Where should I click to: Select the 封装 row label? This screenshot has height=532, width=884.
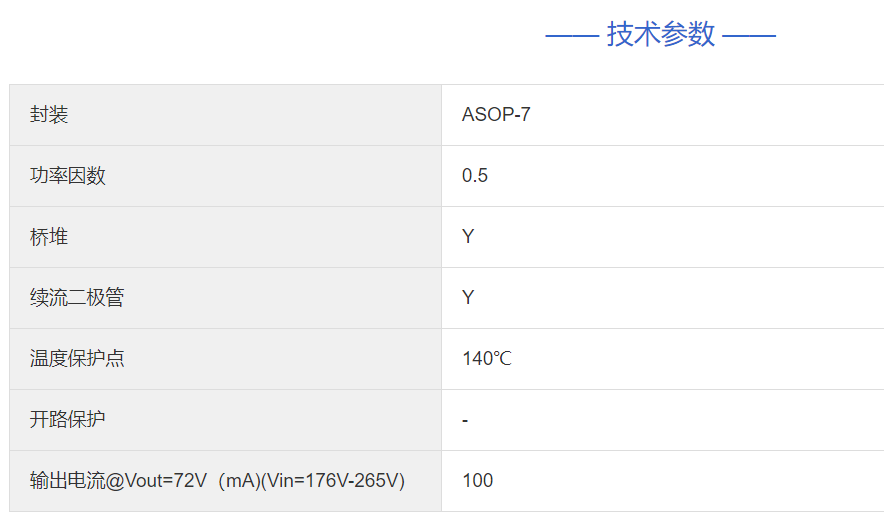49,115
